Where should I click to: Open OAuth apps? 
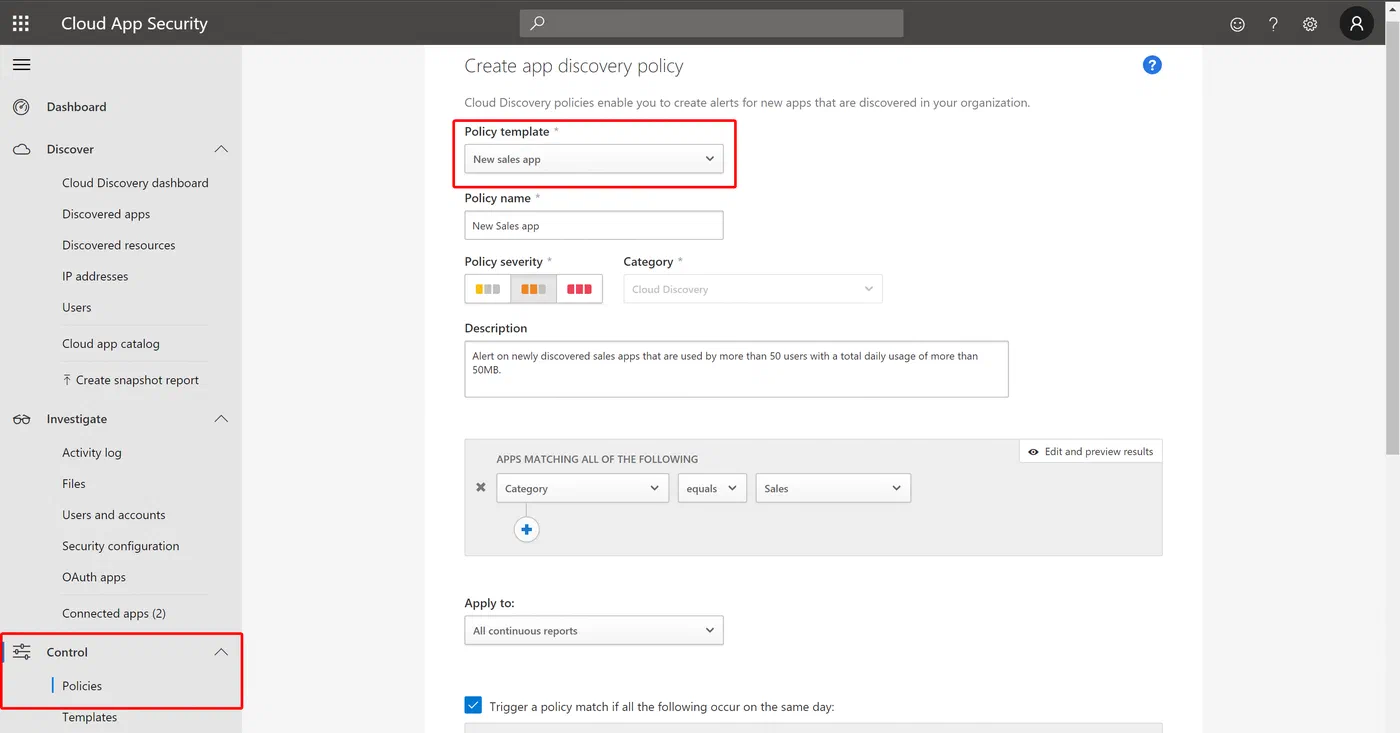click(94, 577)
